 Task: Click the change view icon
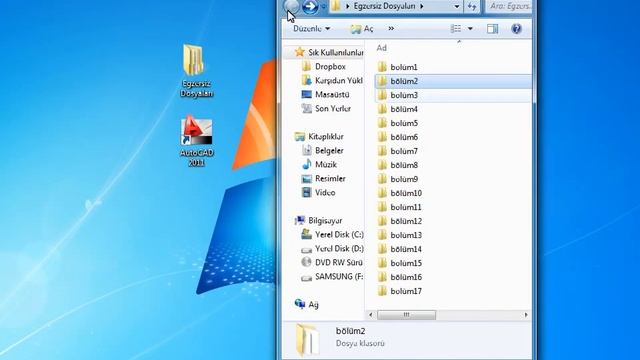point(456,29)
